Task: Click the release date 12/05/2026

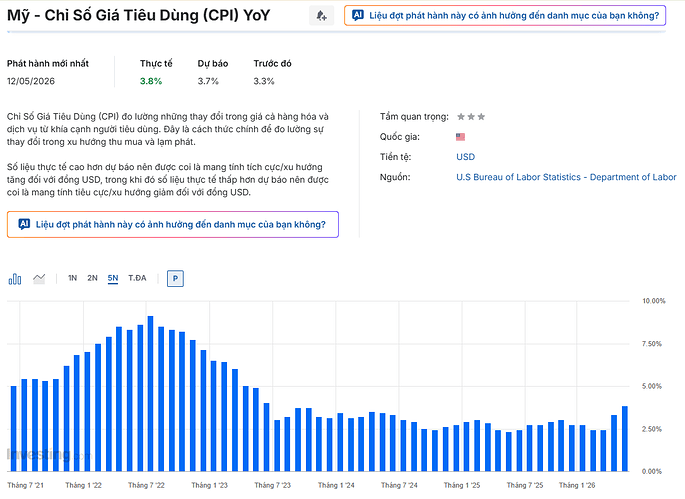Action: click(x=31, y=81)
